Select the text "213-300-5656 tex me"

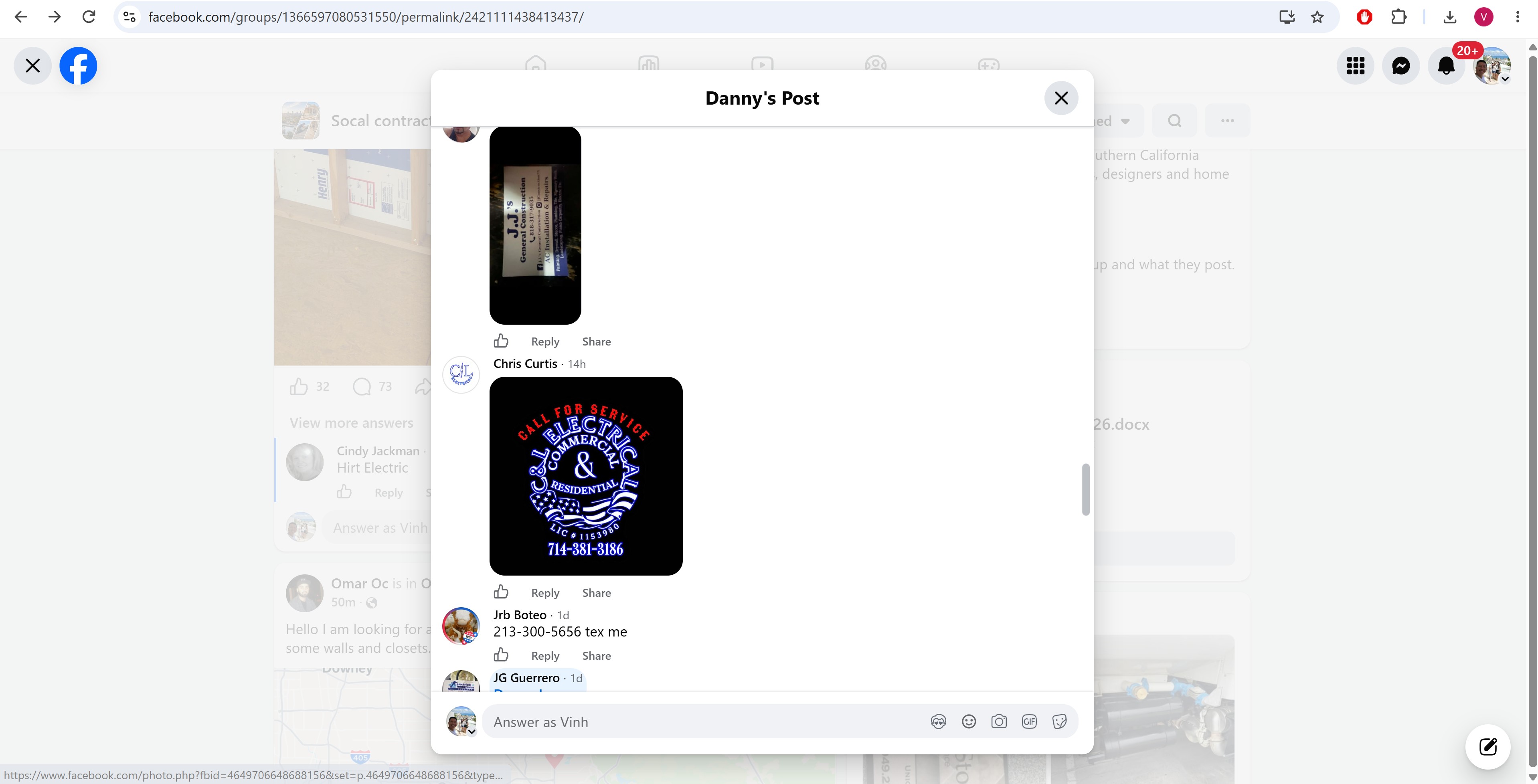pos(560,631)
